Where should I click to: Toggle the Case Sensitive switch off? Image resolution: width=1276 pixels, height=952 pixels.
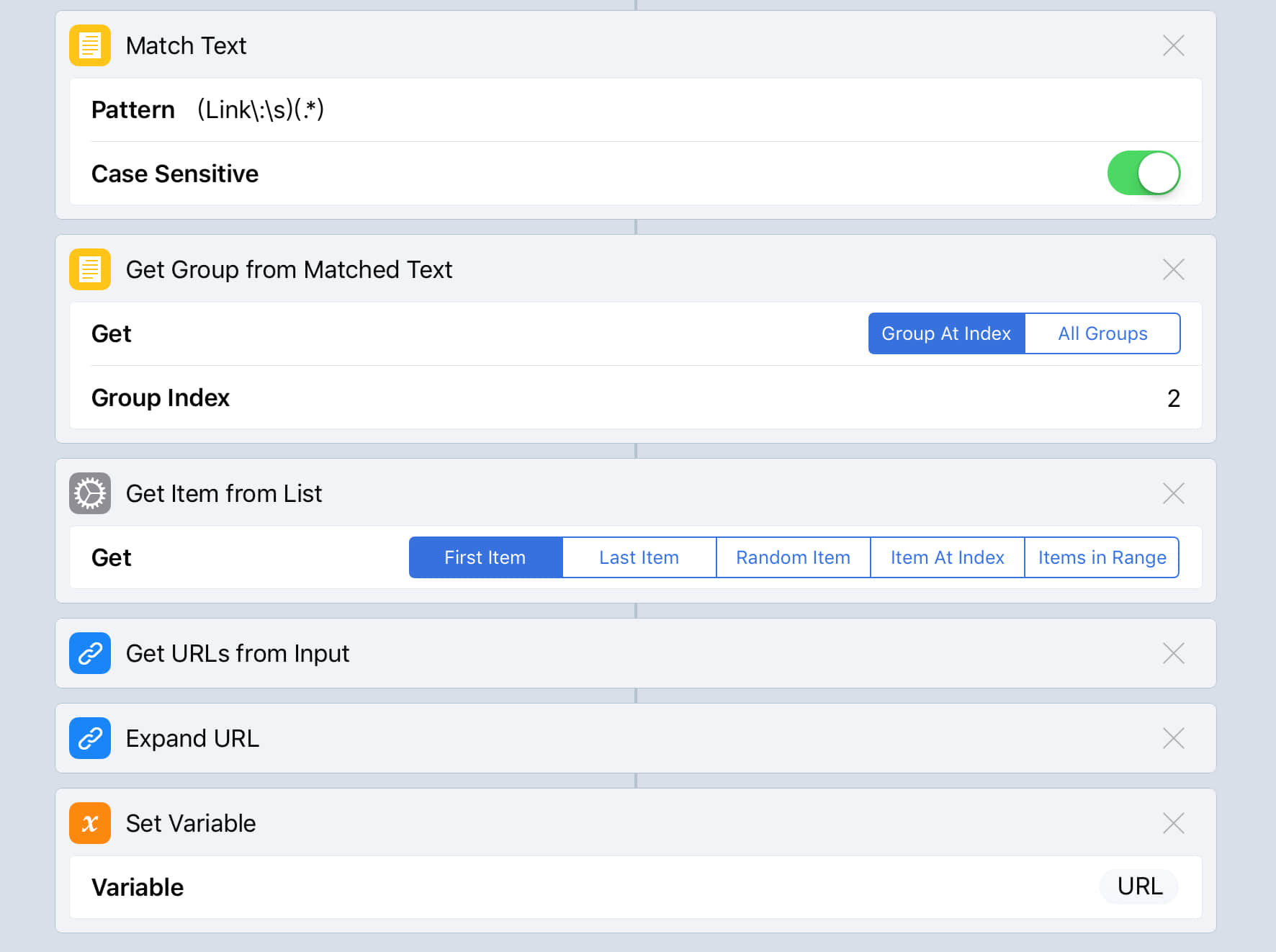click(1143, 173)
